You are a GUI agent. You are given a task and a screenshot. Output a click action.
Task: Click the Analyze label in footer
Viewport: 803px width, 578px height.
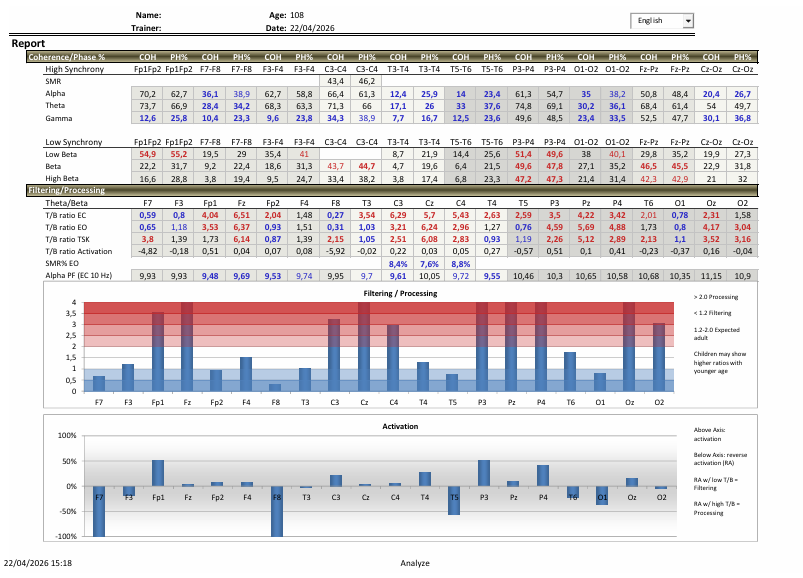click(x=414, y=563)
